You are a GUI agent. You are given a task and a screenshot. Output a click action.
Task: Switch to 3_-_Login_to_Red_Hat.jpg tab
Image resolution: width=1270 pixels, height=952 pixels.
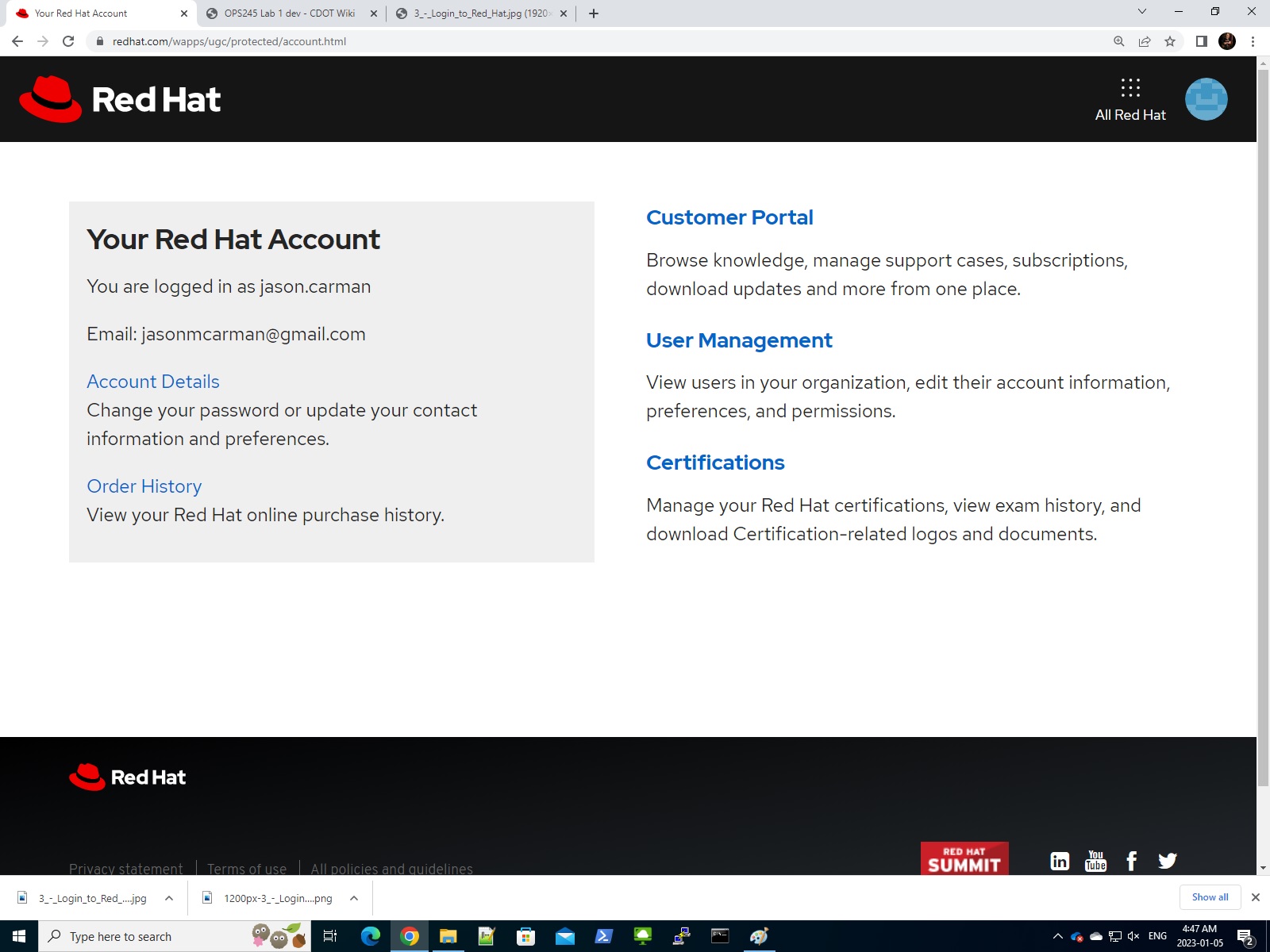[482, 13]
